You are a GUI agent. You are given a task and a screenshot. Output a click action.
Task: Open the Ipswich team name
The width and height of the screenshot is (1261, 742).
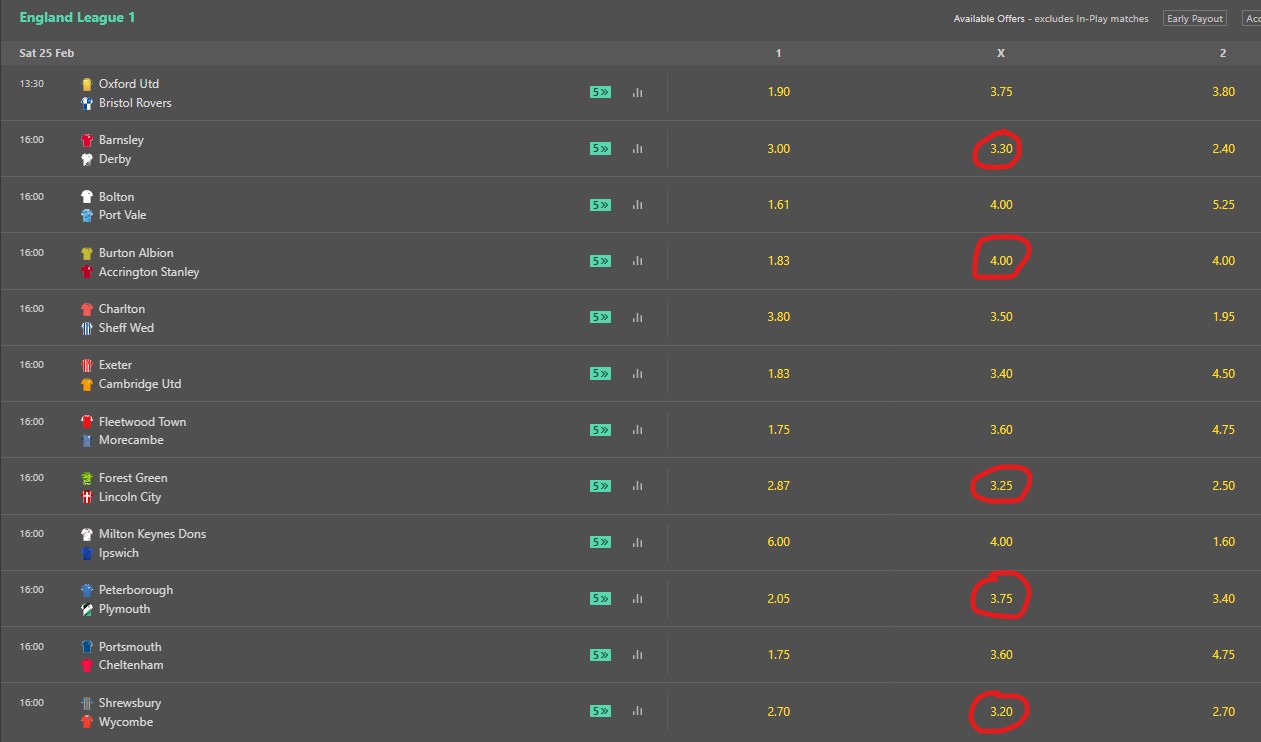119,553
